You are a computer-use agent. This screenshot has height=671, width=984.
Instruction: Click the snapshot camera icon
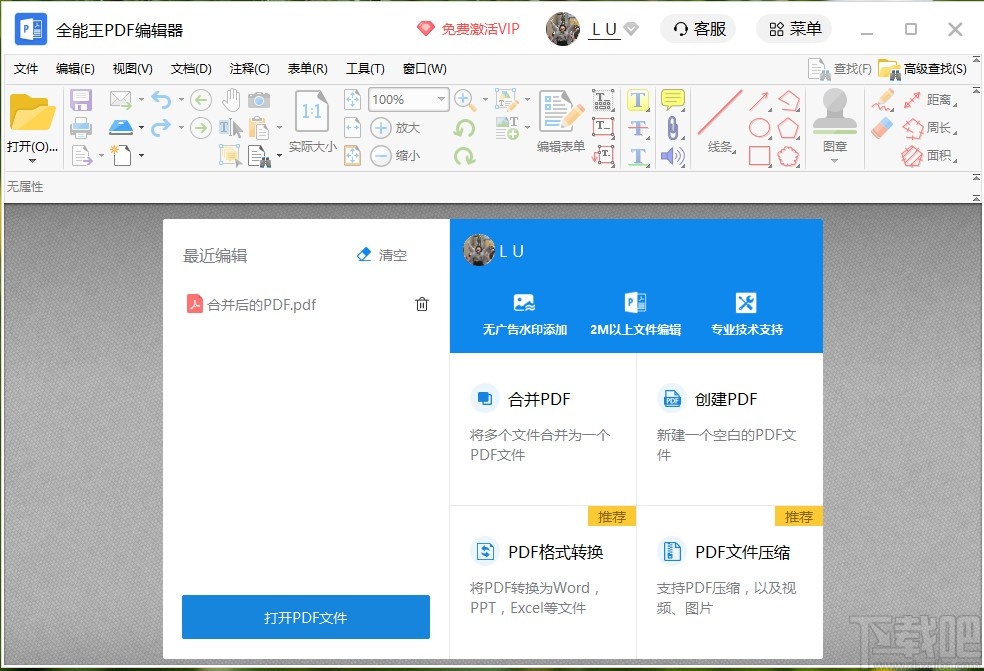click(x=259, y=99)
